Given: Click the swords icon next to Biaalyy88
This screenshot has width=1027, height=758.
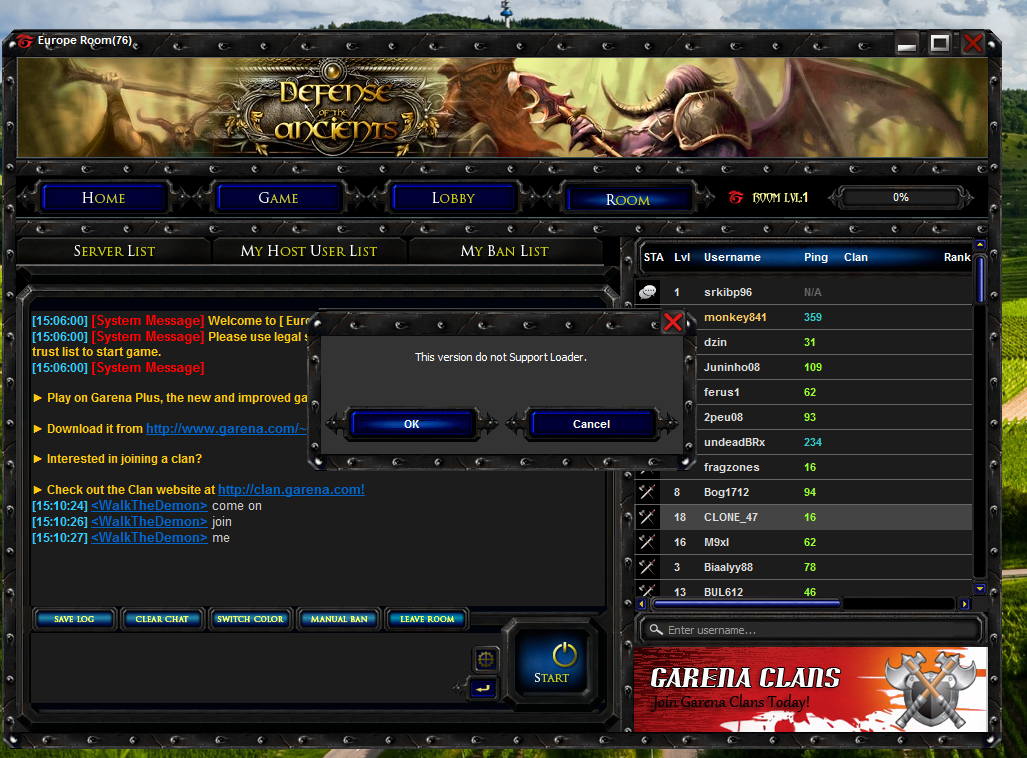Looking at the screenshot, I should tap(647, 567).
